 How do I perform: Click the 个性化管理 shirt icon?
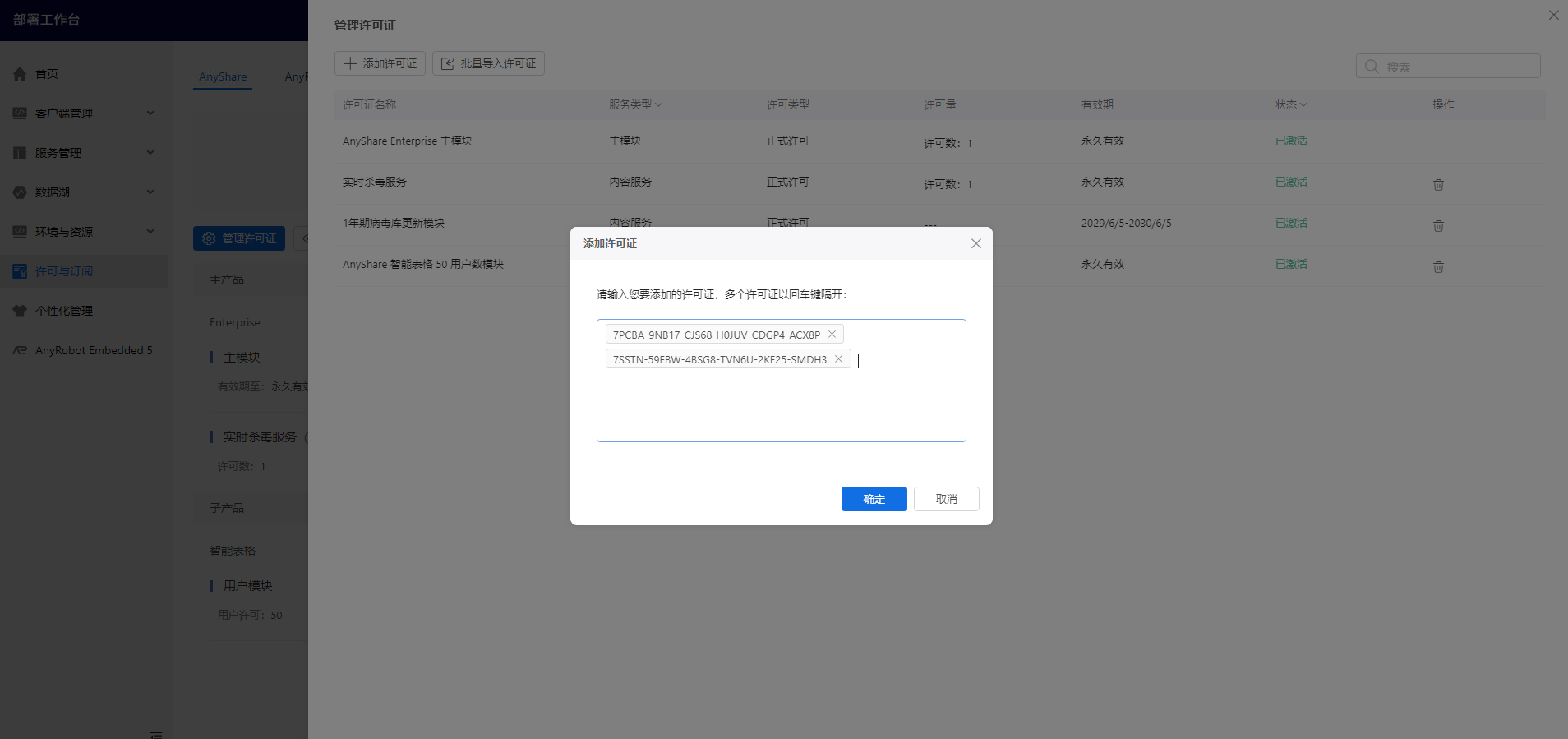20,311
